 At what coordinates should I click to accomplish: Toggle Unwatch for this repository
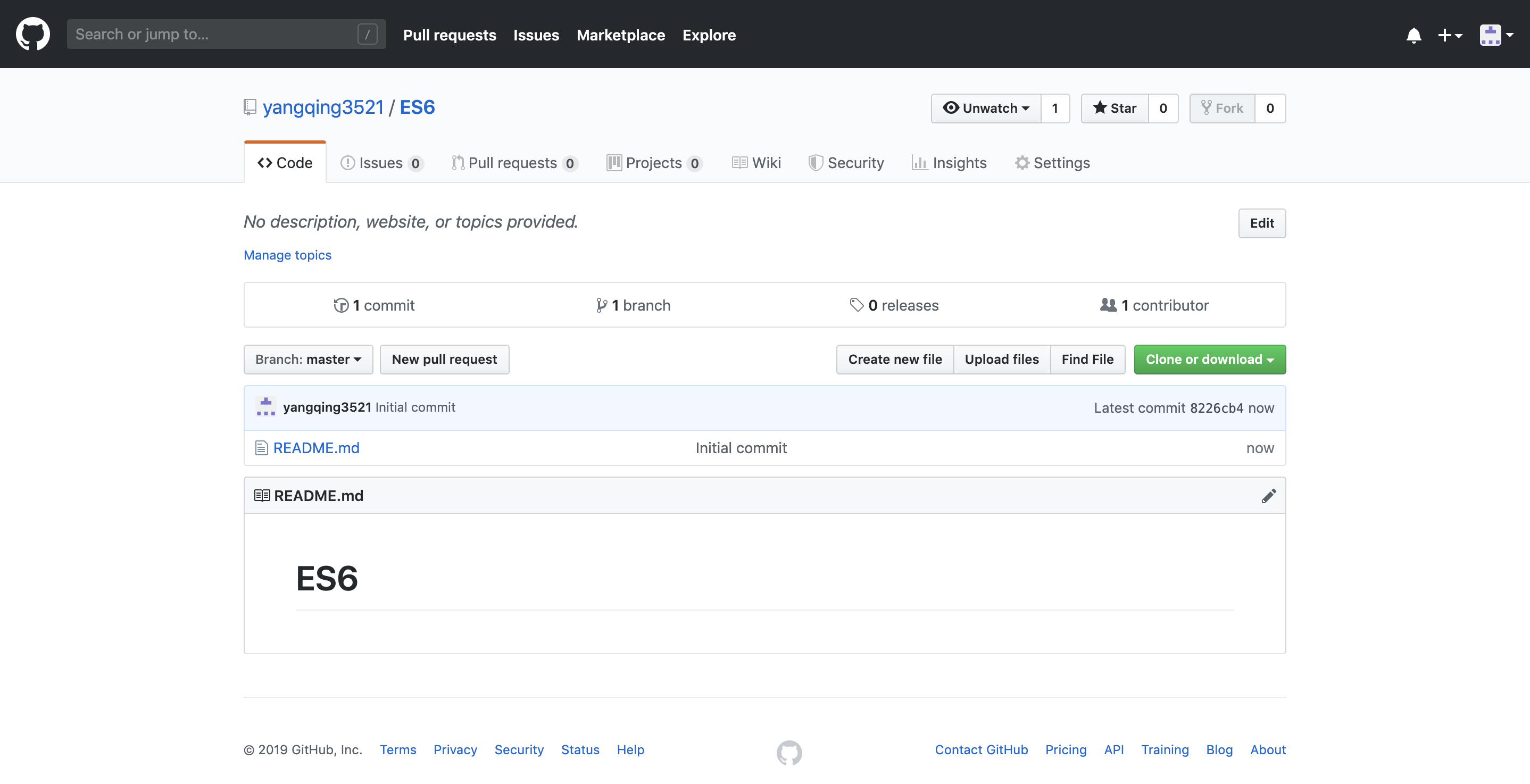(x=986, y=108)
